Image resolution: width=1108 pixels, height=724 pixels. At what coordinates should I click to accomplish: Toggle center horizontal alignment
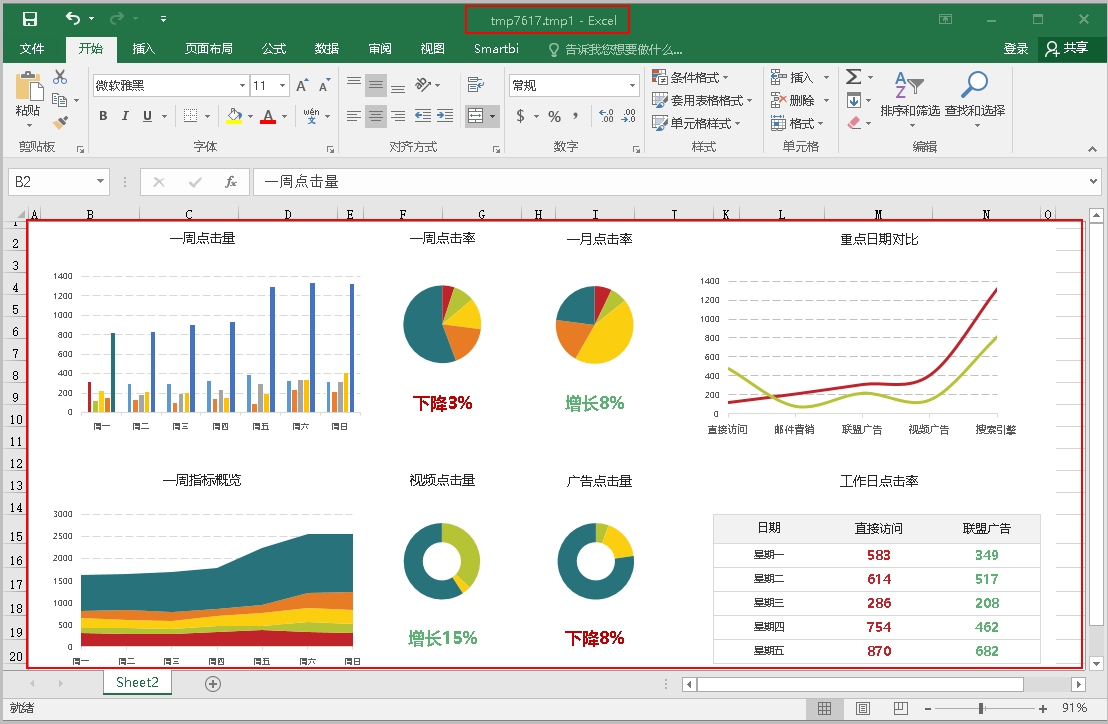point(376,116)
